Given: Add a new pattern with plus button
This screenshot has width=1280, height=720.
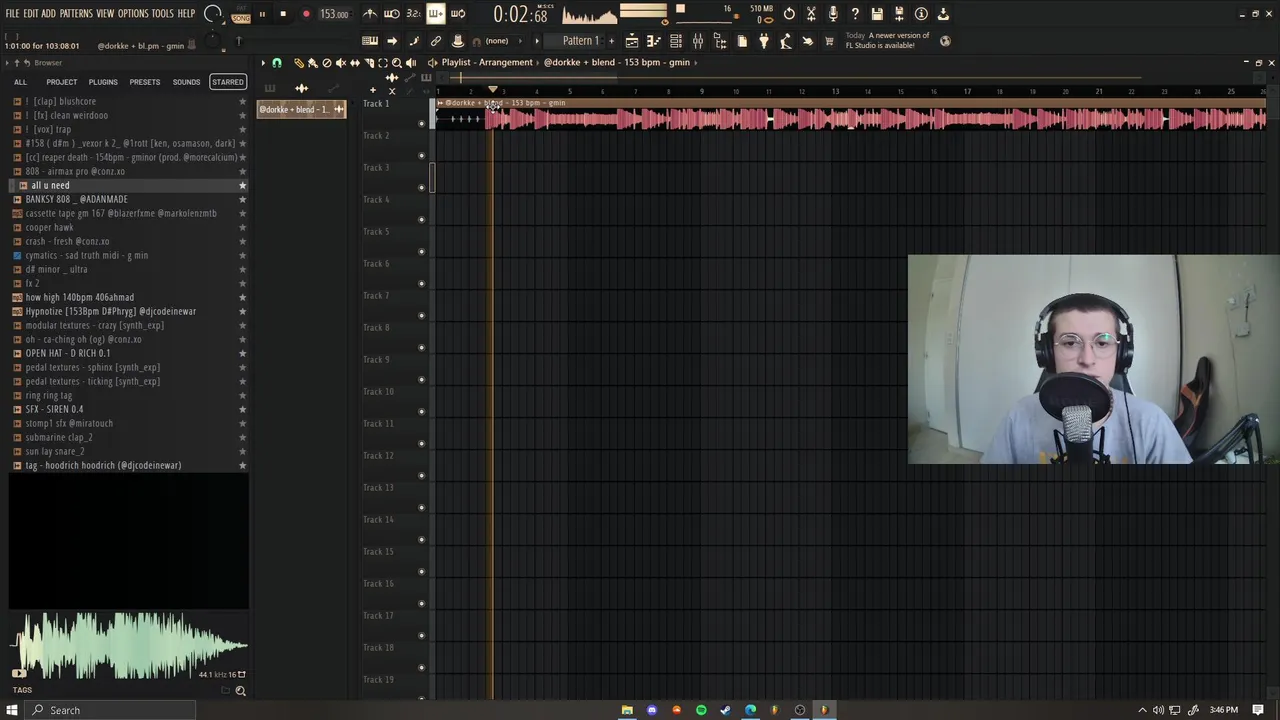Looking at the screenshot, I should (x=611, y=41).
